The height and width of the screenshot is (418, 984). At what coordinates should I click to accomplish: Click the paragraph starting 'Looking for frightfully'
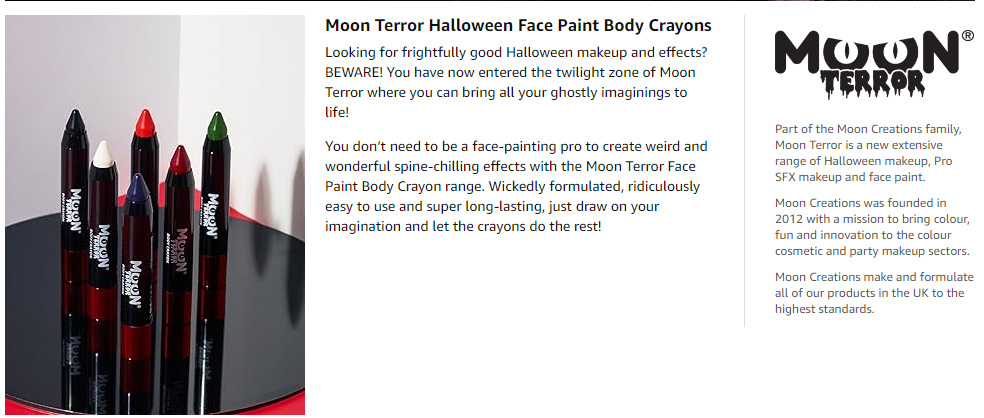point(516,82)
